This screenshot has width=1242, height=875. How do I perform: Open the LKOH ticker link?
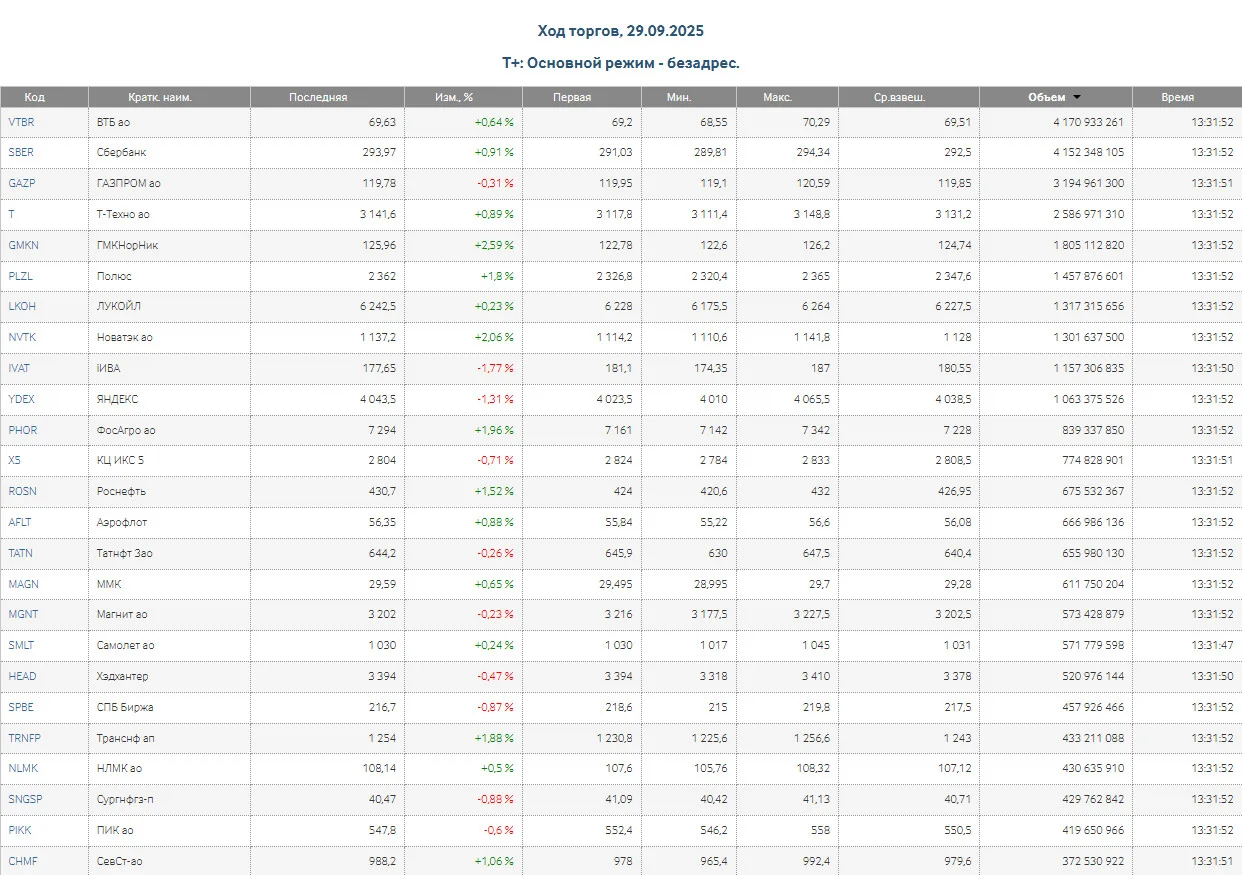click(22, 307)
